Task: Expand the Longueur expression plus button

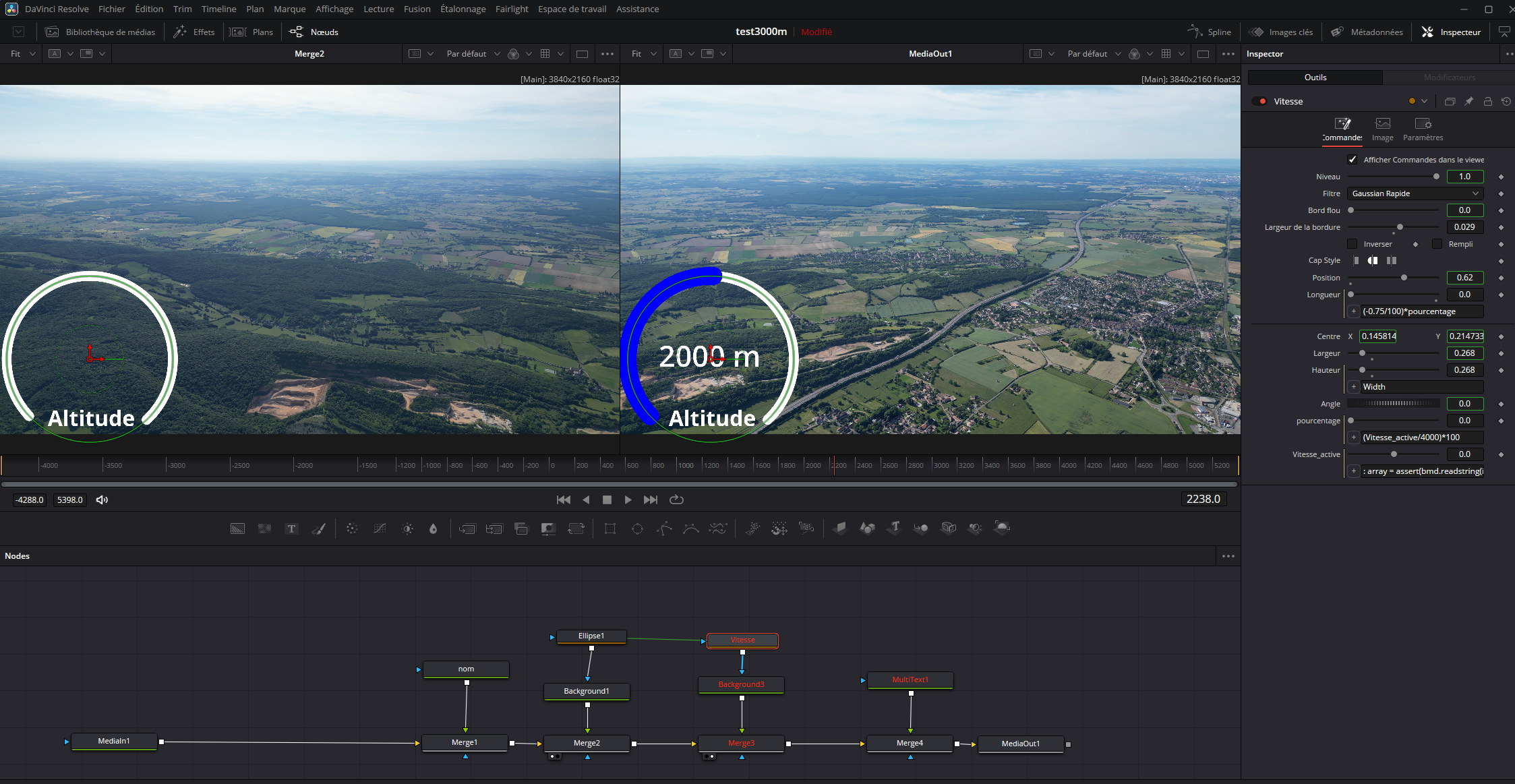Action: (x=1353, y=311)
